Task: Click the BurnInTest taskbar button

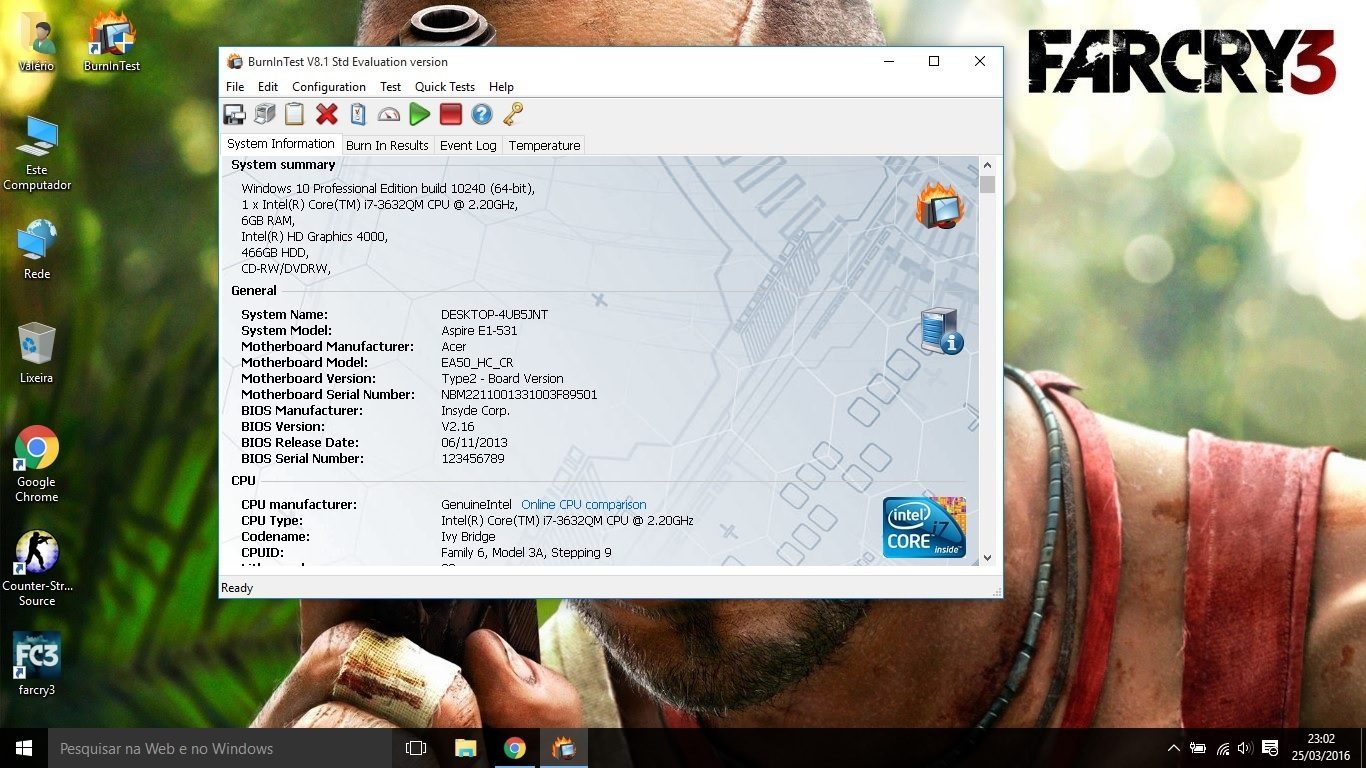Action: 564,748
